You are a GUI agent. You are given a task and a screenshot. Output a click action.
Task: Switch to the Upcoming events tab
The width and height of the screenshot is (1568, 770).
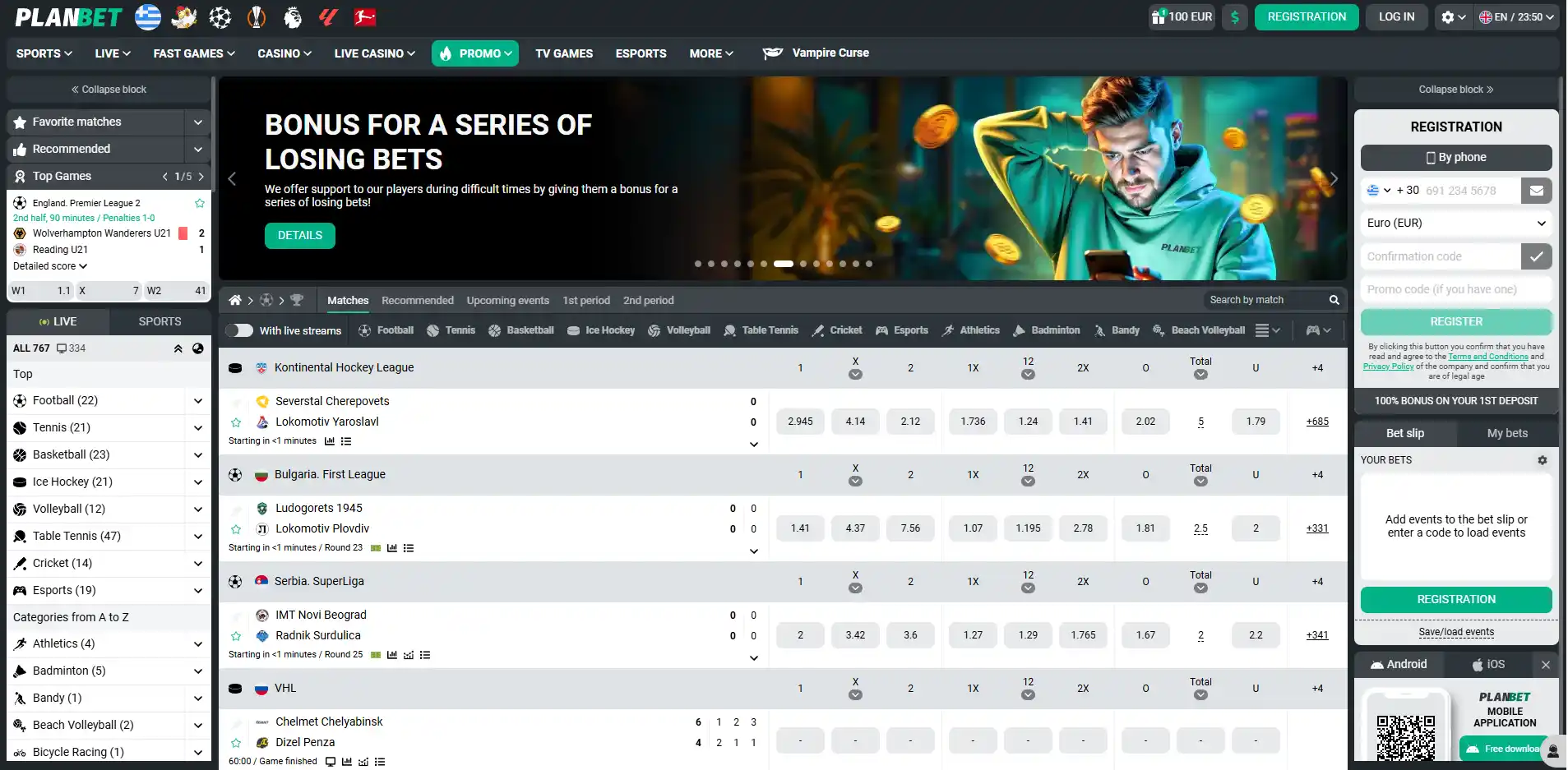tap(507, 300)
